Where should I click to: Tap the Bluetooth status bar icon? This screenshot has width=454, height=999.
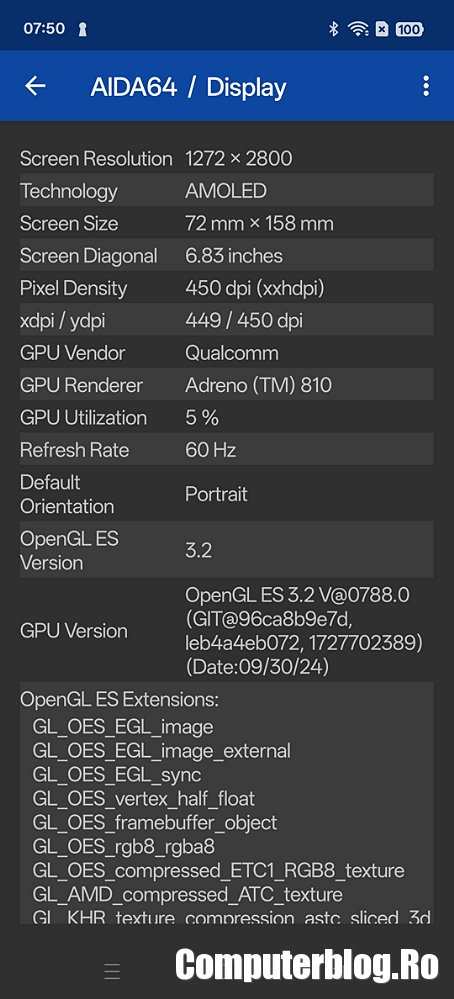pos(333,29)
